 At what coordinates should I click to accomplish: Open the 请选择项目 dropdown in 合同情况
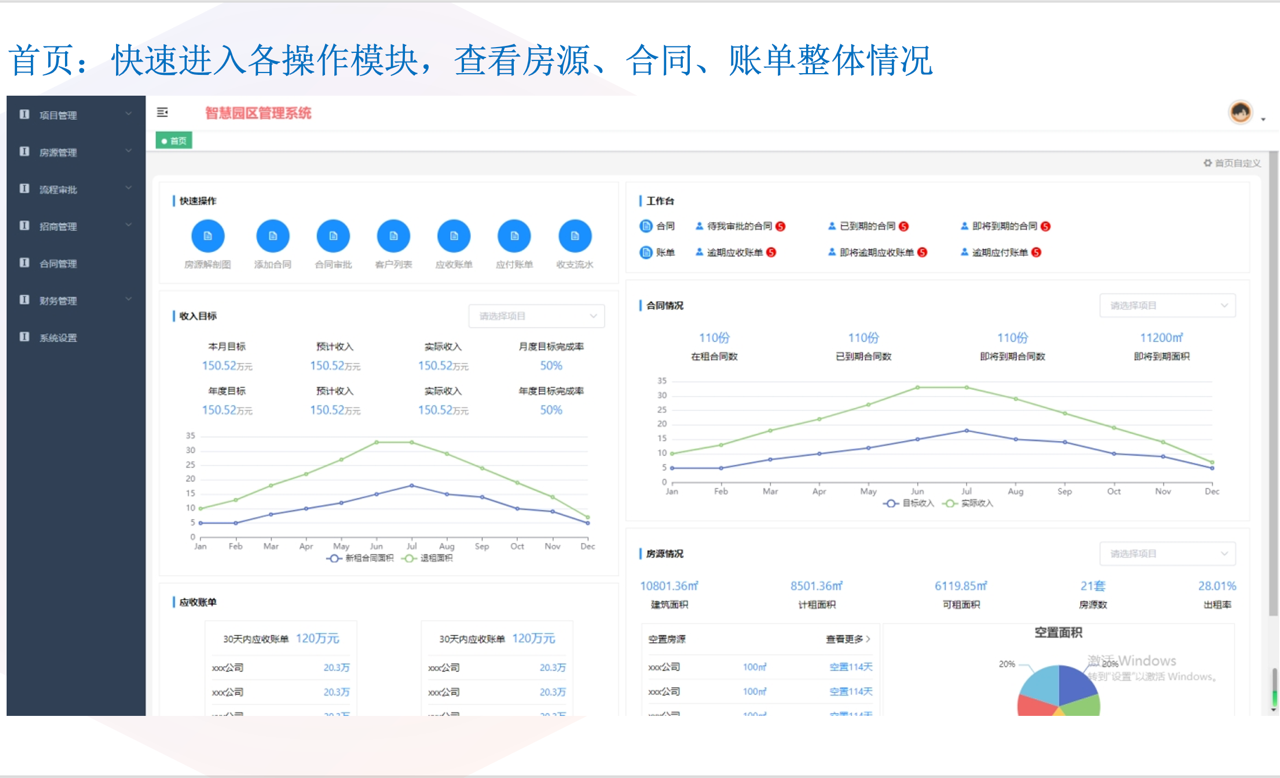click(1167, 305)
